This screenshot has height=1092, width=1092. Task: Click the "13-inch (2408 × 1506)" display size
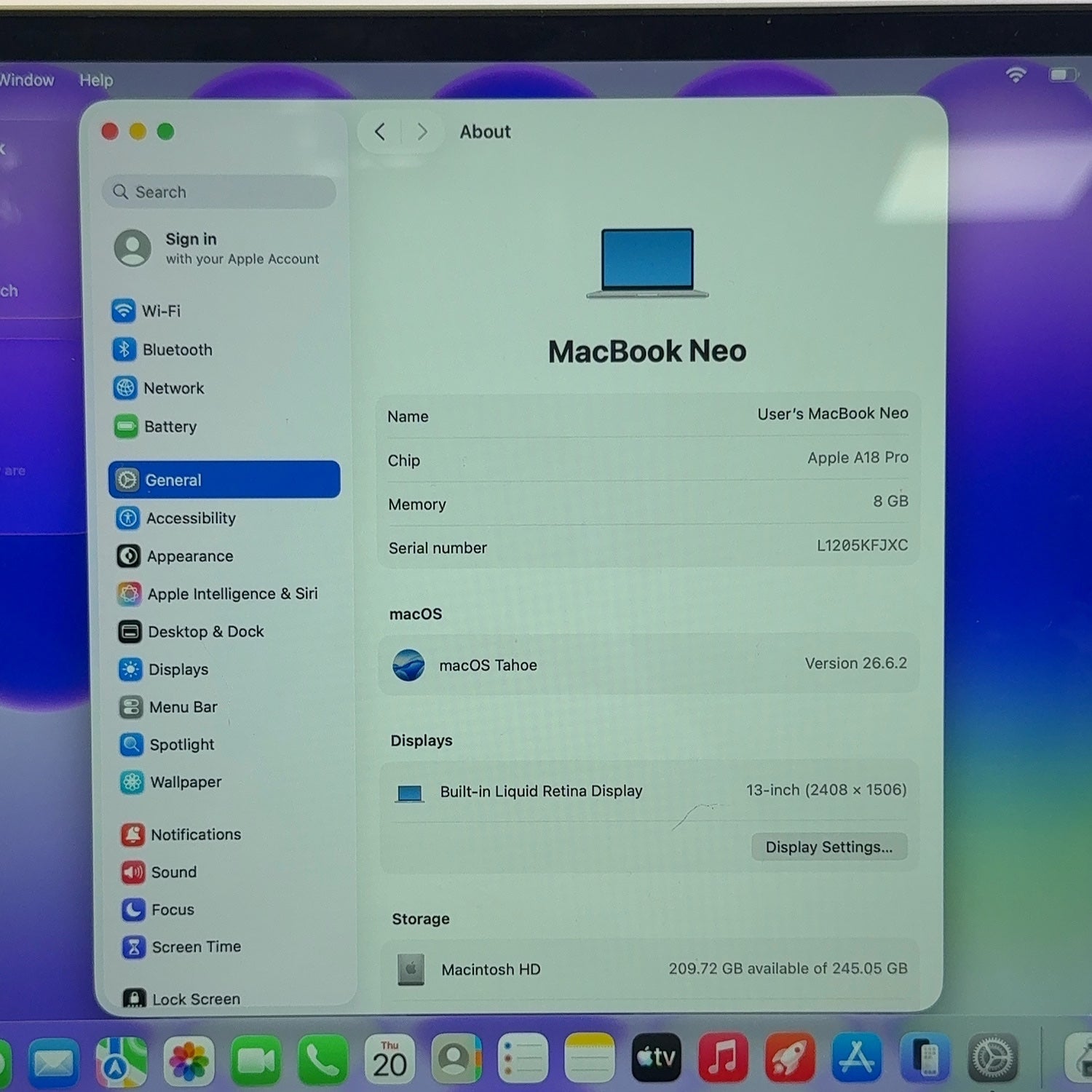[x=826, y=790]
